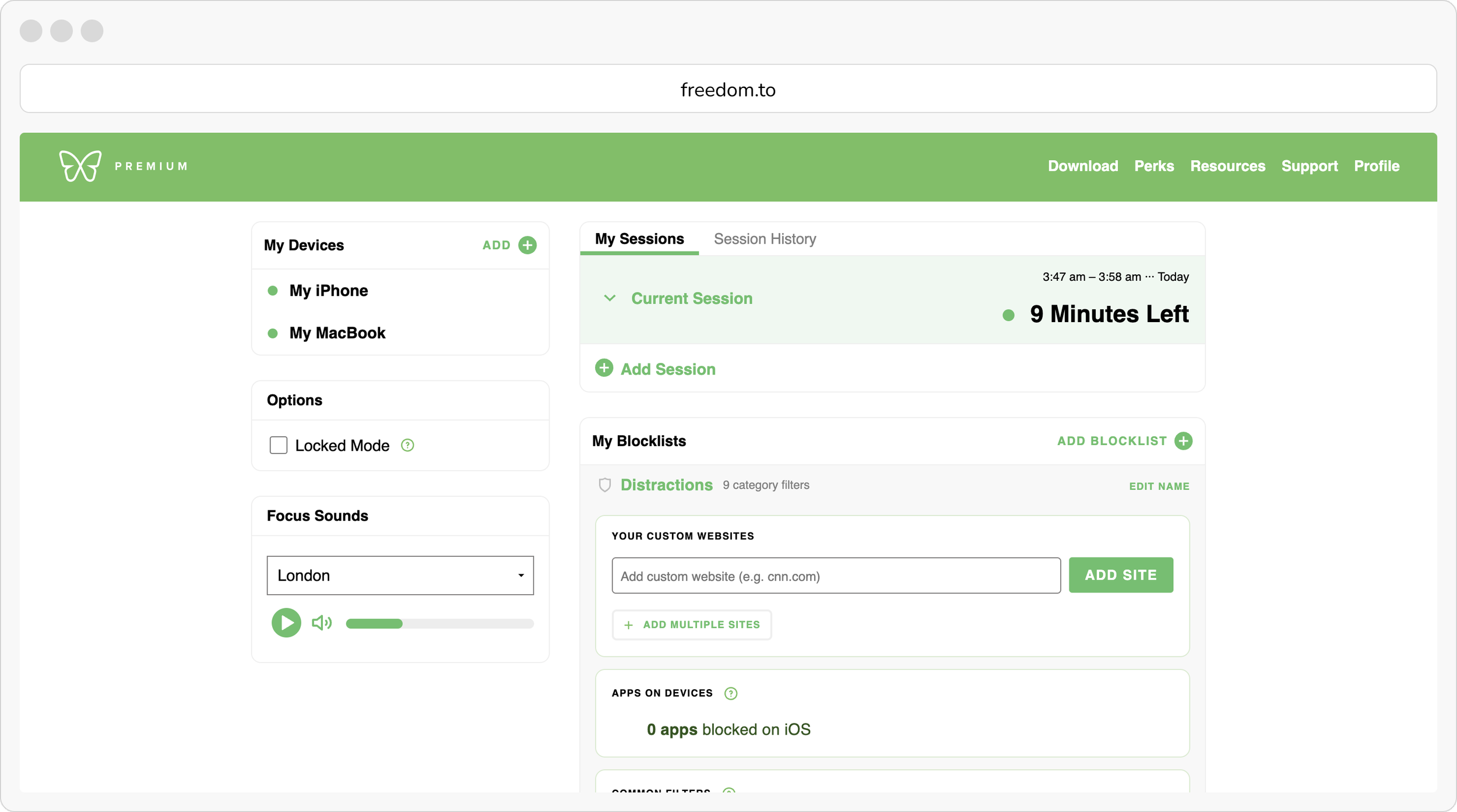Click the Add Session plus icon

click(x=604, y=368)
